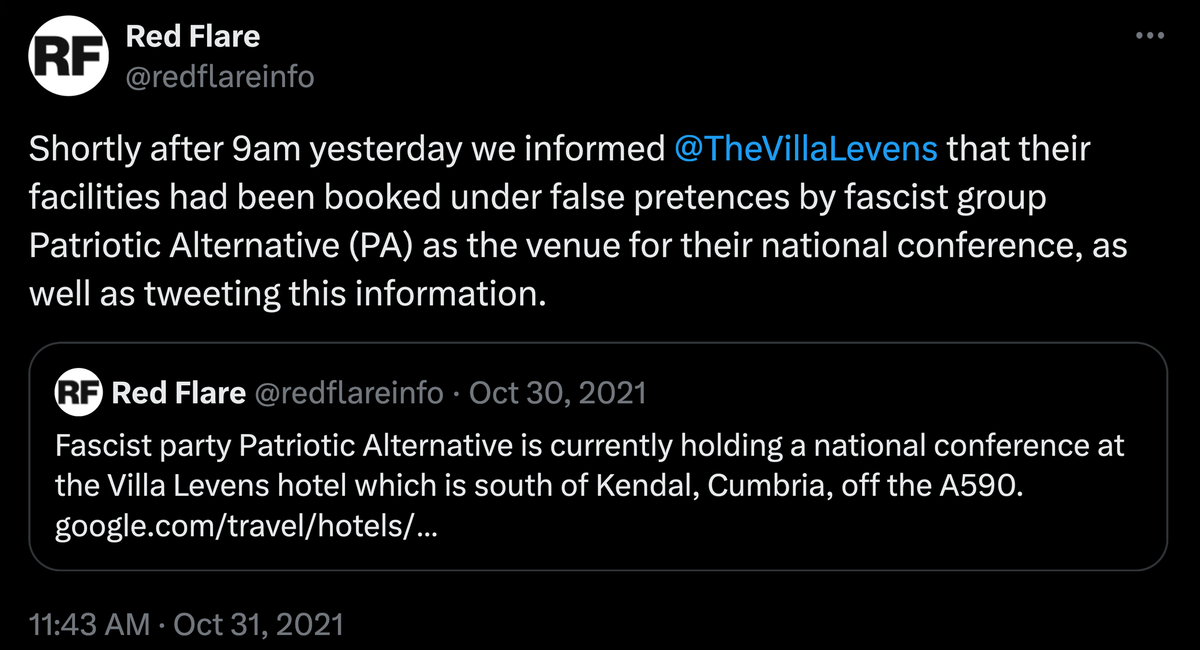The image size is (1200, 650).
Task: Click the small RF icon beside the quoted name
Action: 78,392
